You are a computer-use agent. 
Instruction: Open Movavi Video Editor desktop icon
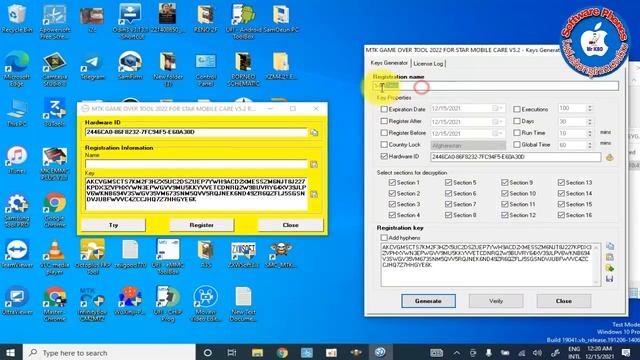(205, 304)
